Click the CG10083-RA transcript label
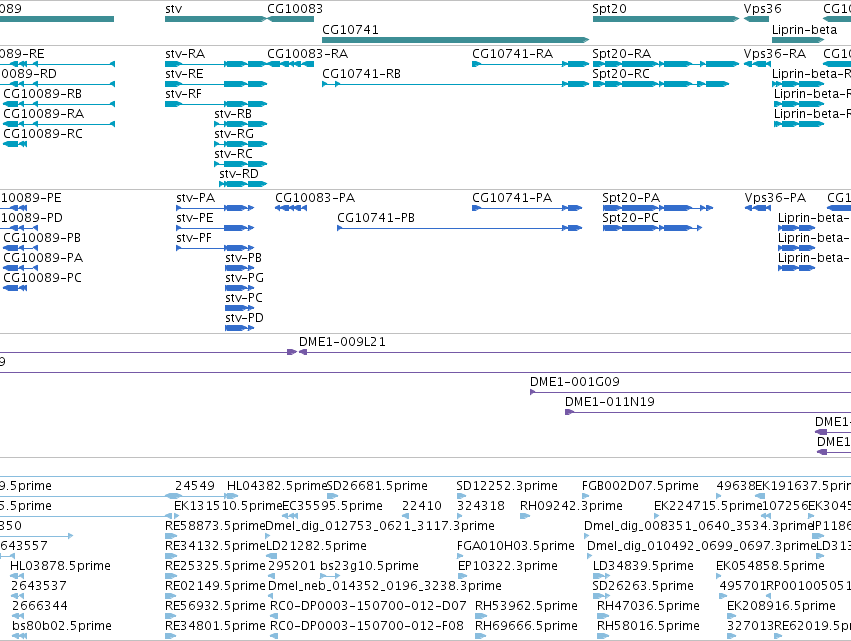The image size is (851, 641). point(307,54)
